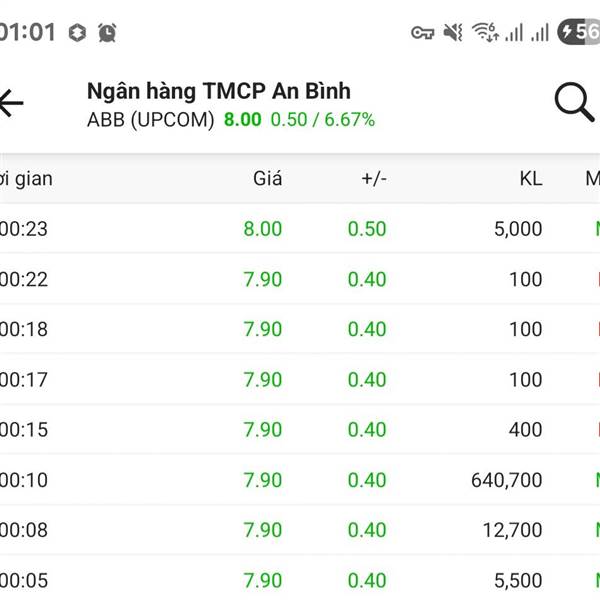Tap the time column header ending in gian
Viewport: 600px width, 600px height.
tap(26, 179)
